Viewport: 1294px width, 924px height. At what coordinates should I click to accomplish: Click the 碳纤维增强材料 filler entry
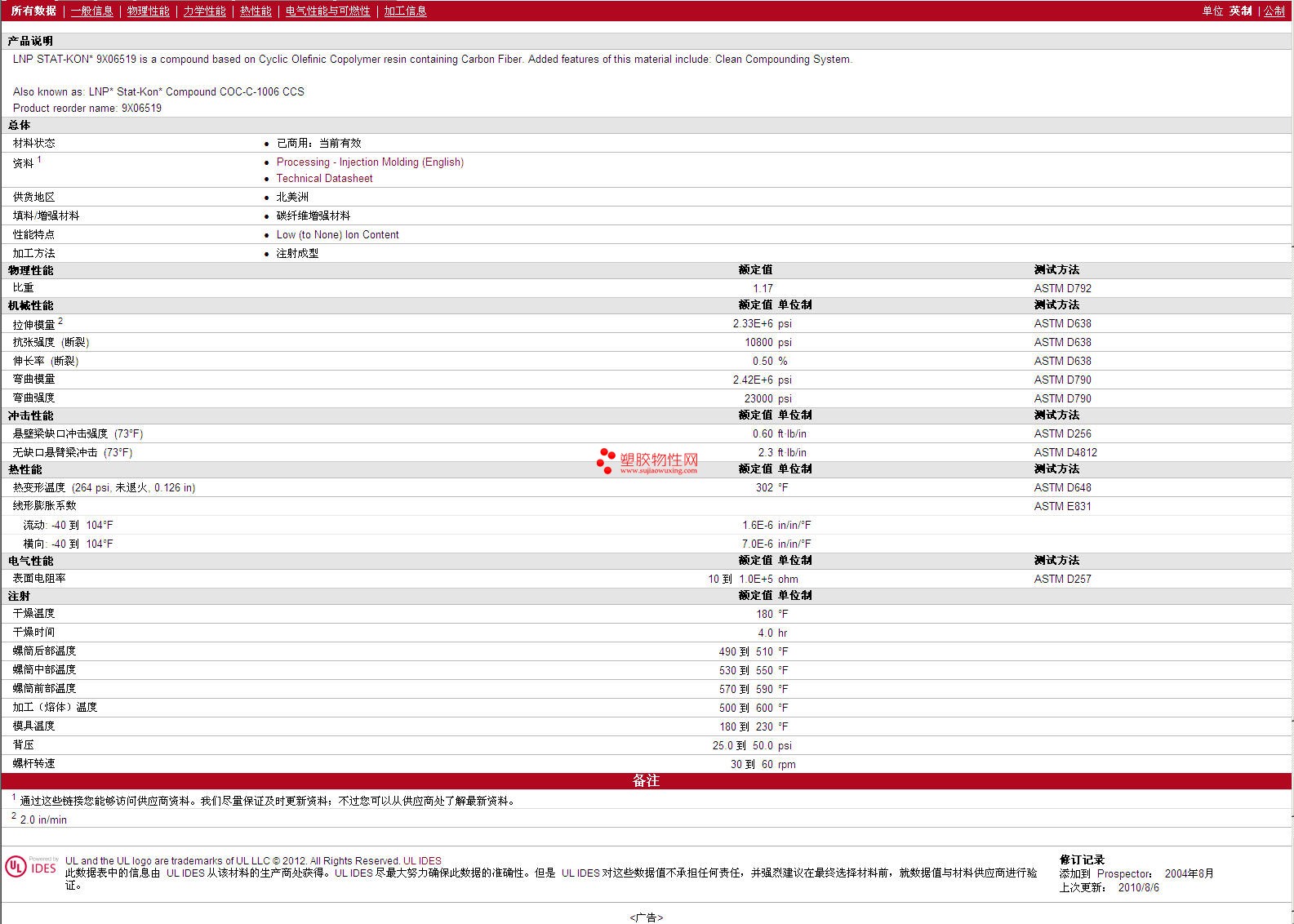313,215
